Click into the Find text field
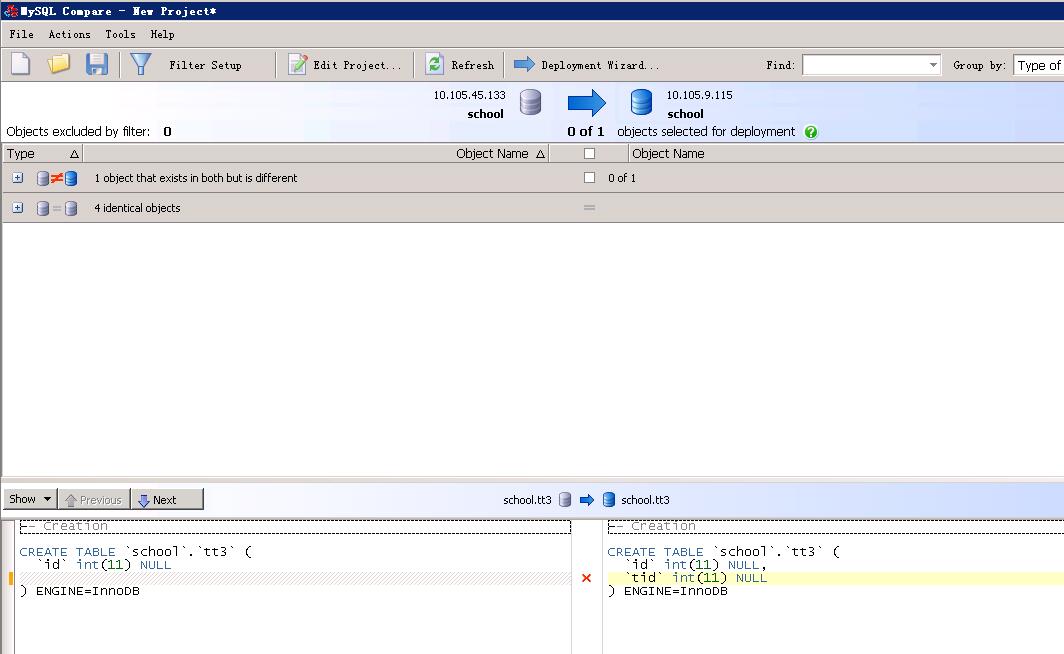1064x654 pixels. point(864,65)
